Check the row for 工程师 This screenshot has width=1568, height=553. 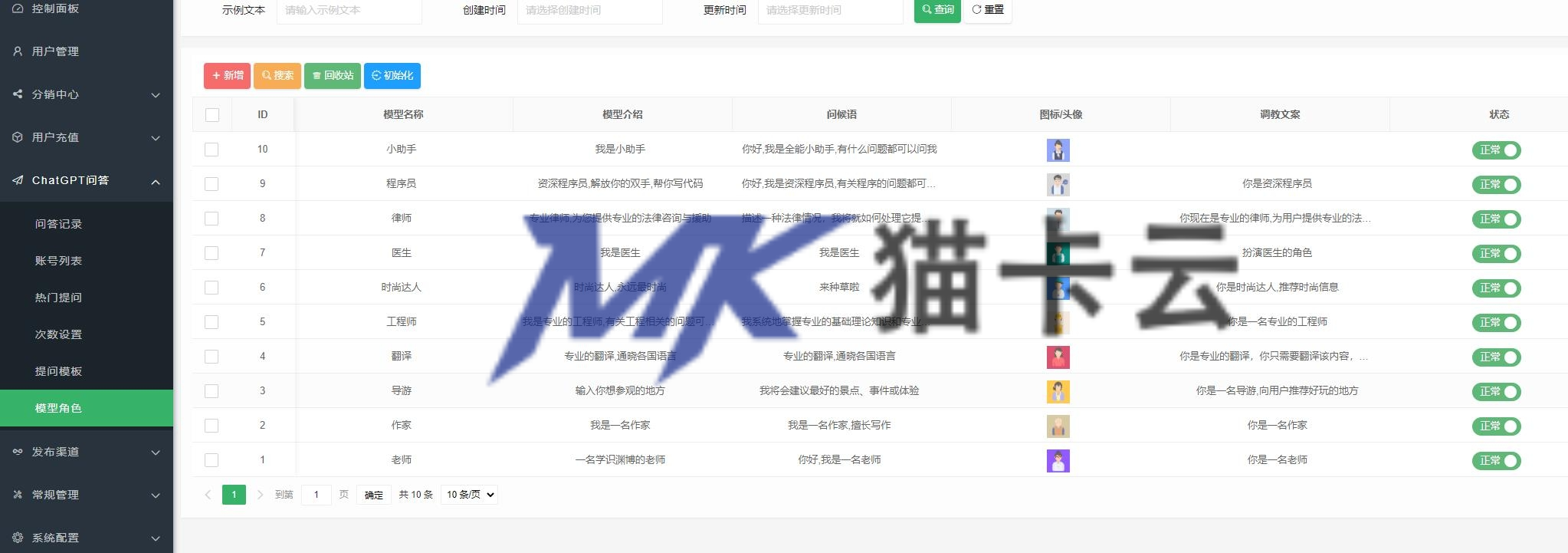tap(212, 322)
